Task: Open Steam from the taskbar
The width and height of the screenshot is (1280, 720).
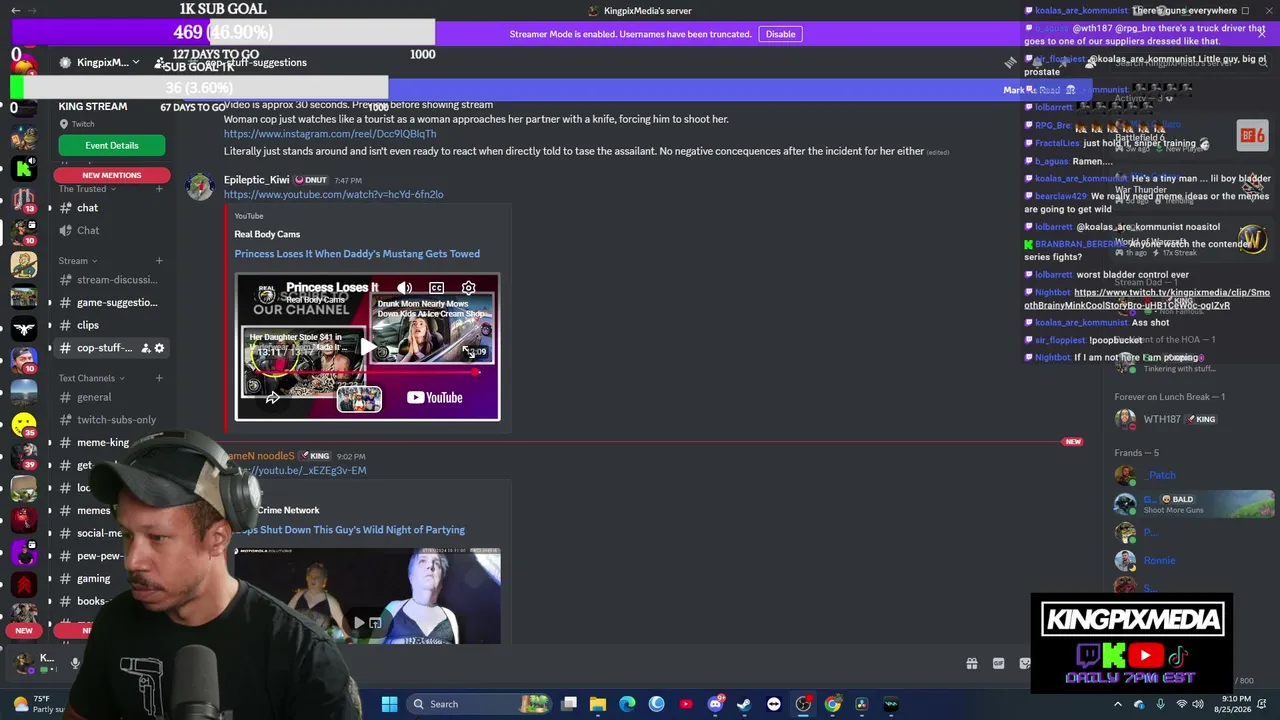Action: pyautogui.click(x=744, y=704)
